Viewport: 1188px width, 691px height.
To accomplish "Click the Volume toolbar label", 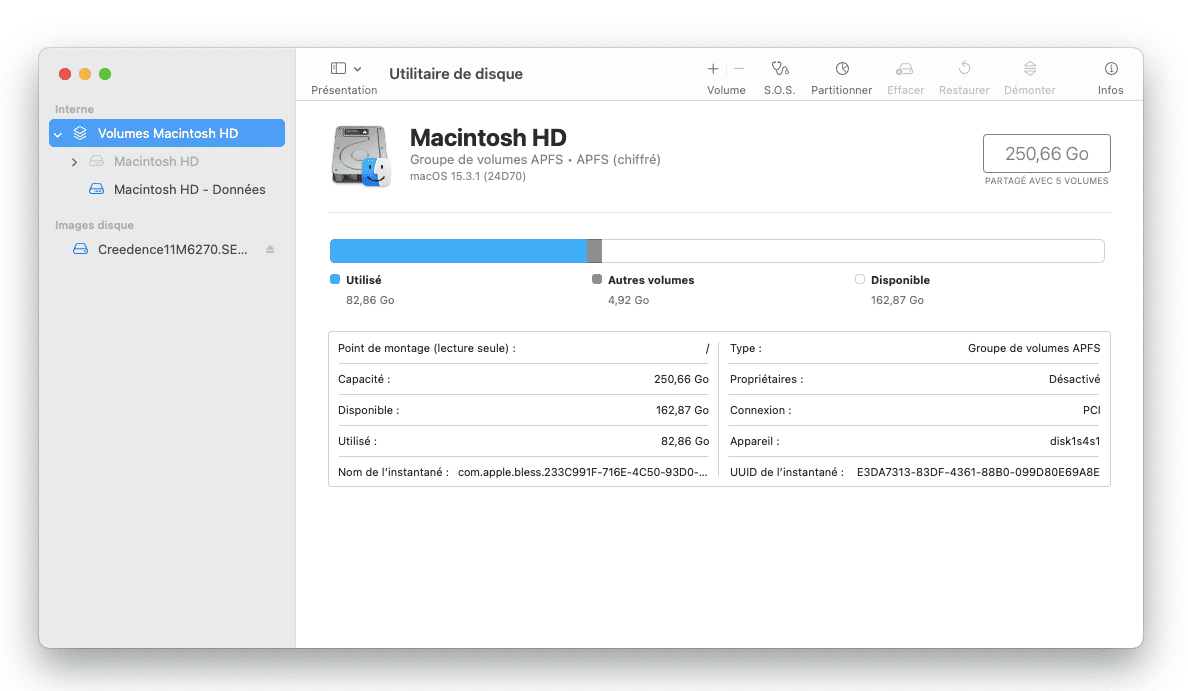I will click(726, 90).
